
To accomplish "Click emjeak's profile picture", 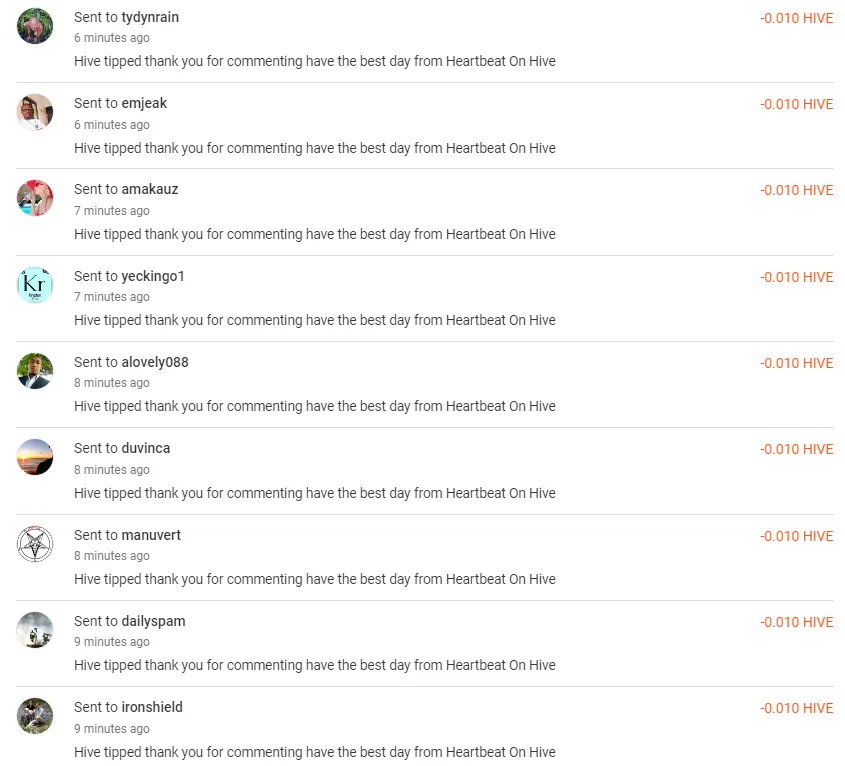I will click(35, 113).
